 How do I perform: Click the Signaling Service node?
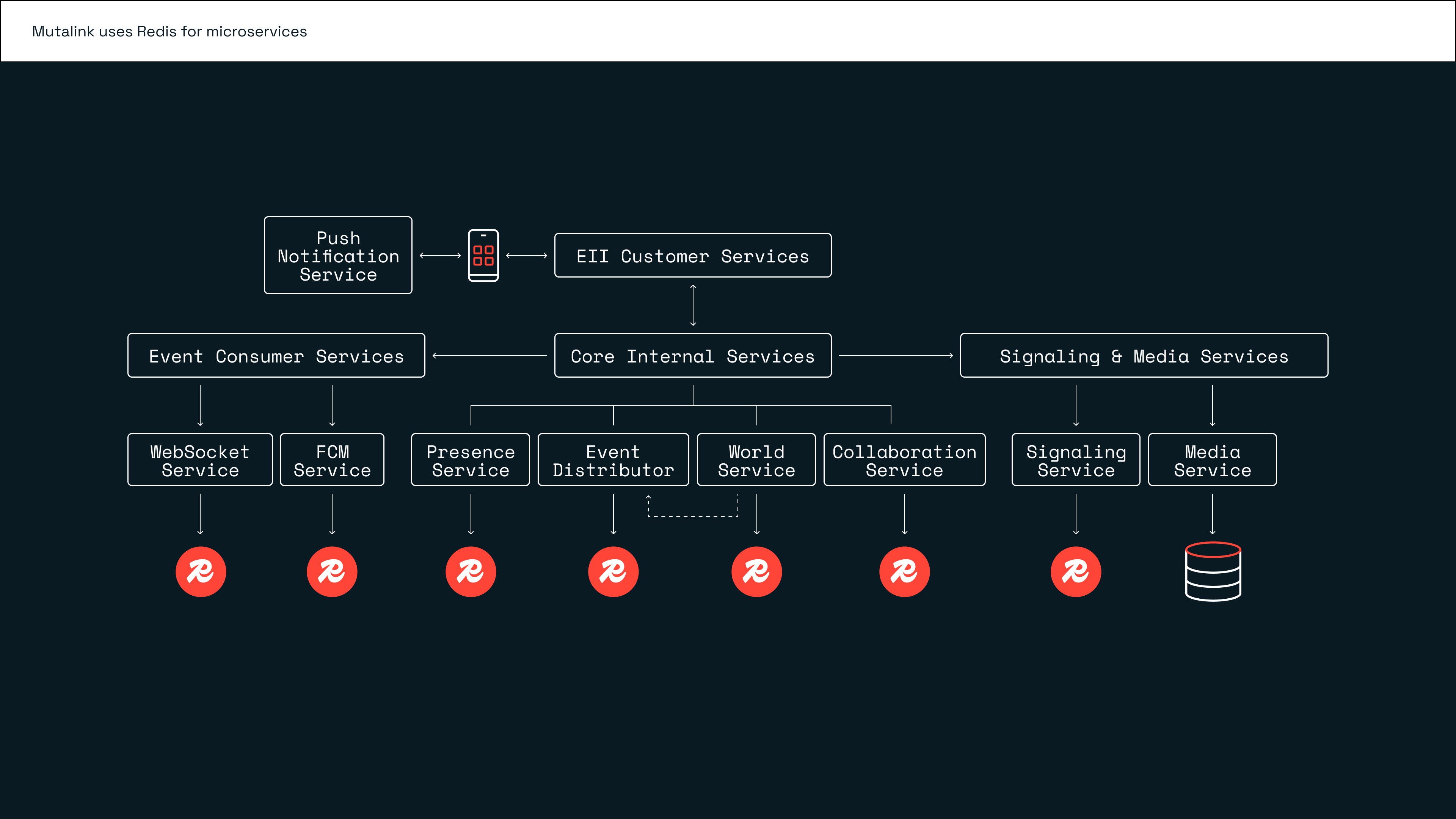[1076, 460]
